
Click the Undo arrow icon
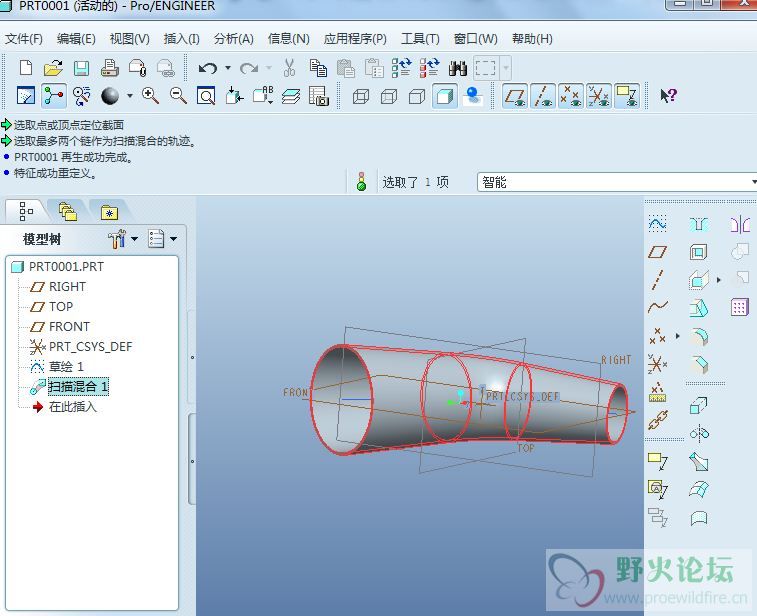coord(208,68)
